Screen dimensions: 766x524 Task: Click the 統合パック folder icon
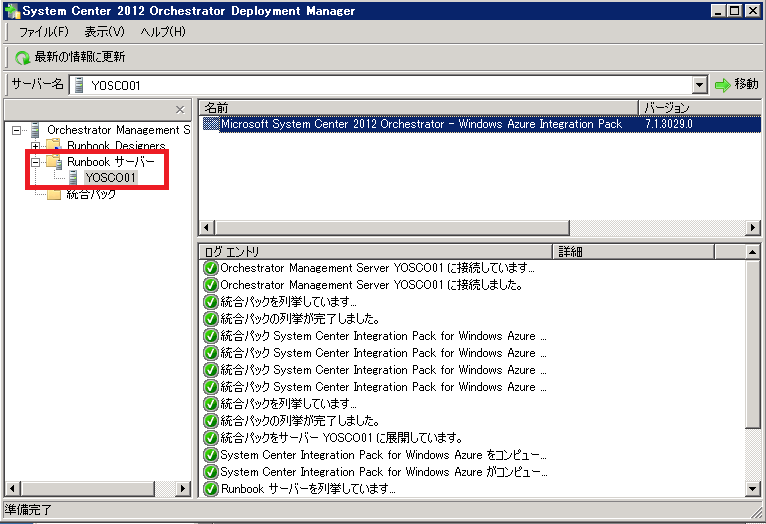click(54, 194)
